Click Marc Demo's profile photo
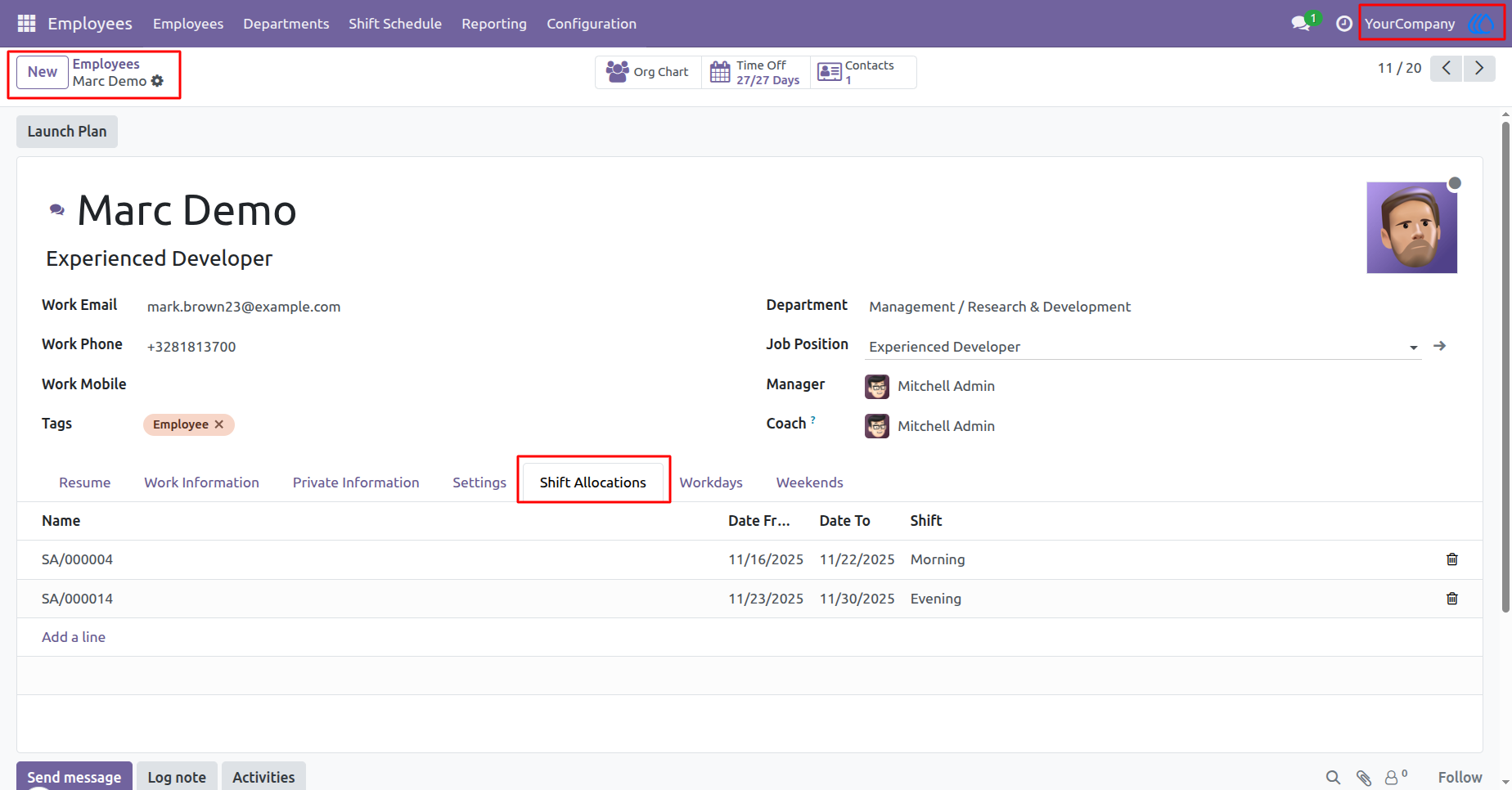 [1411, 227]
